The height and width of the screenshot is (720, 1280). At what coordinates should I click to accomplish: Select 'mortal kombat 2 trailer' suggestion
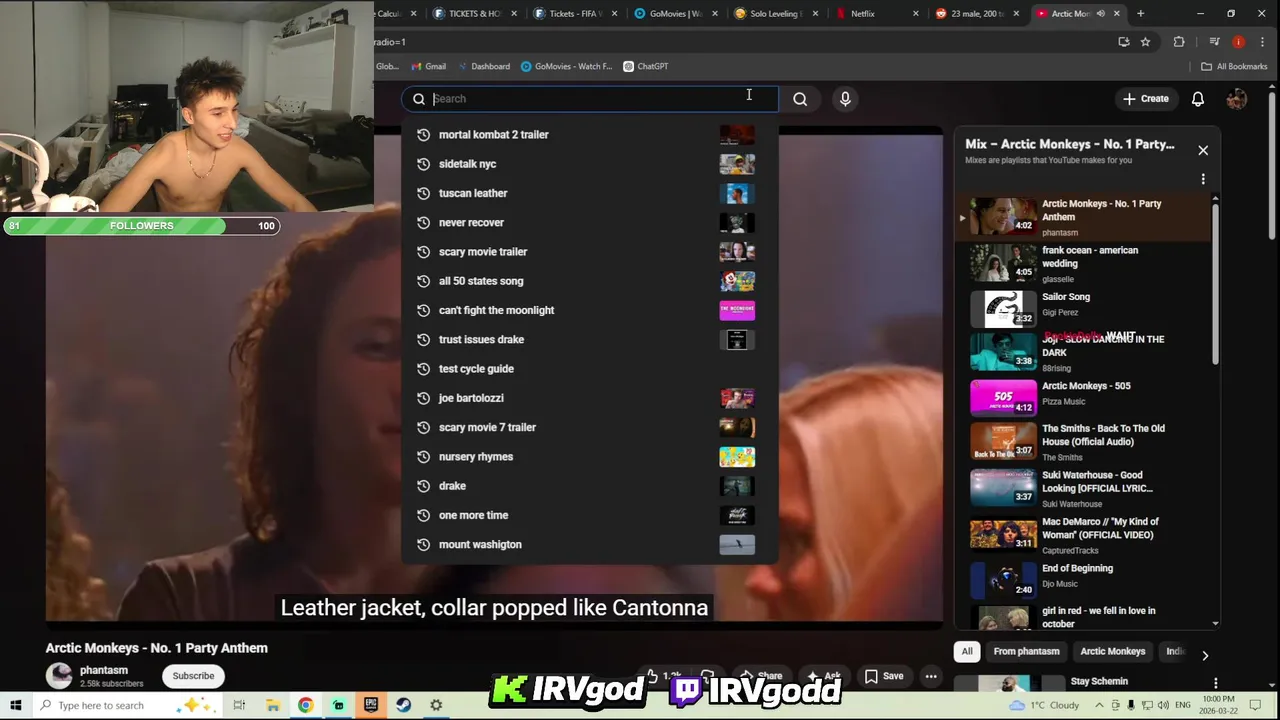click(x=590, y=135)
